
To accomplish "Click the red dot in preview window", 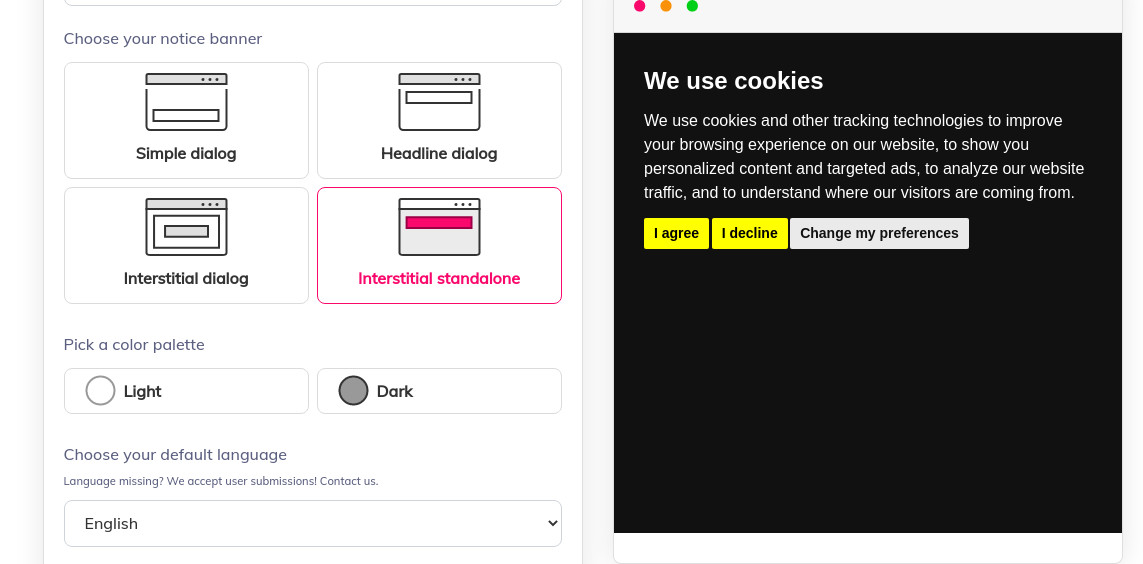I will point(639,6).
